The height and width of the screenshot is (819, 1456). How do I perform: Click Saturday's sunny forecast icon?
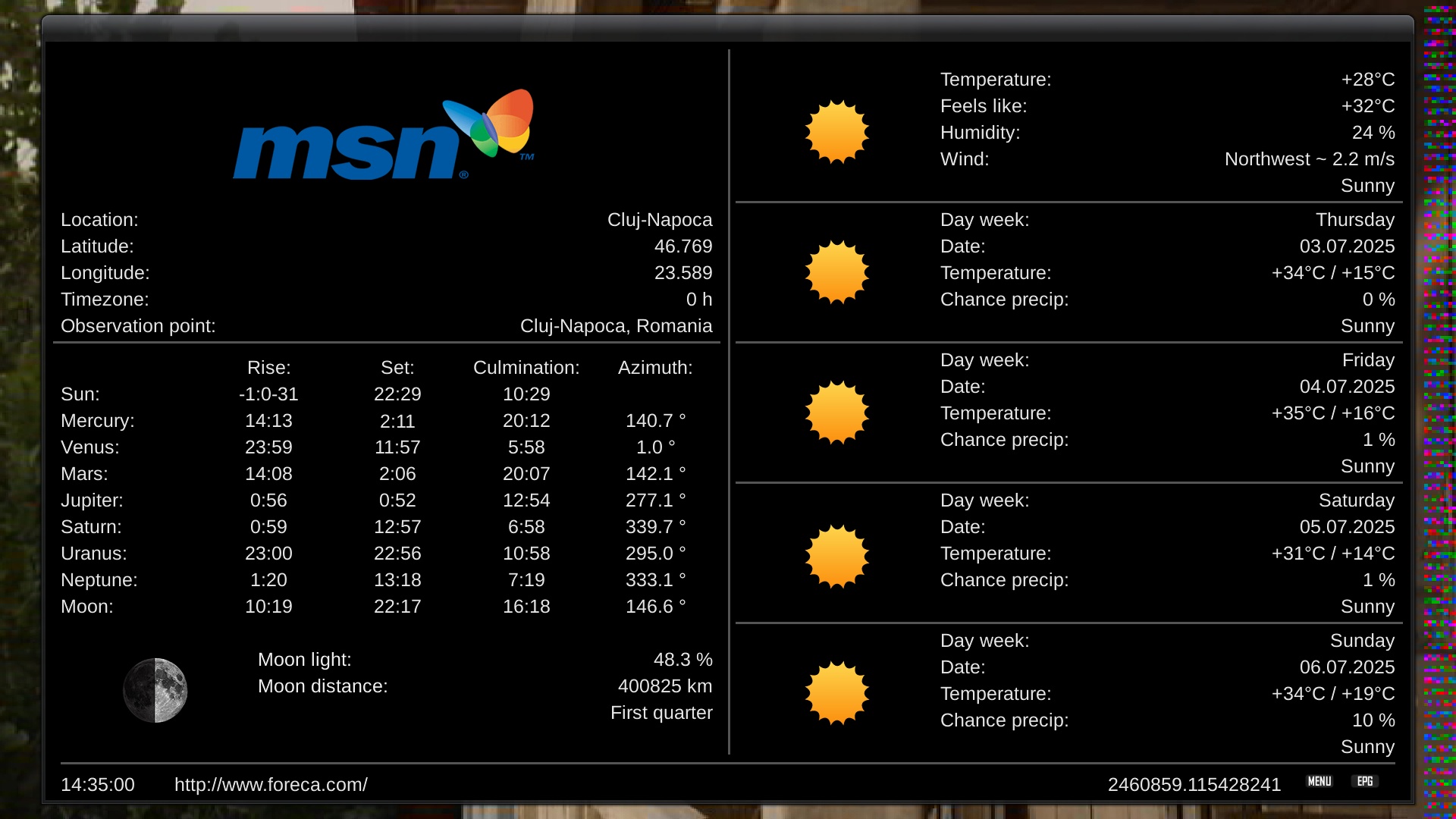click(x=836, y=556)
